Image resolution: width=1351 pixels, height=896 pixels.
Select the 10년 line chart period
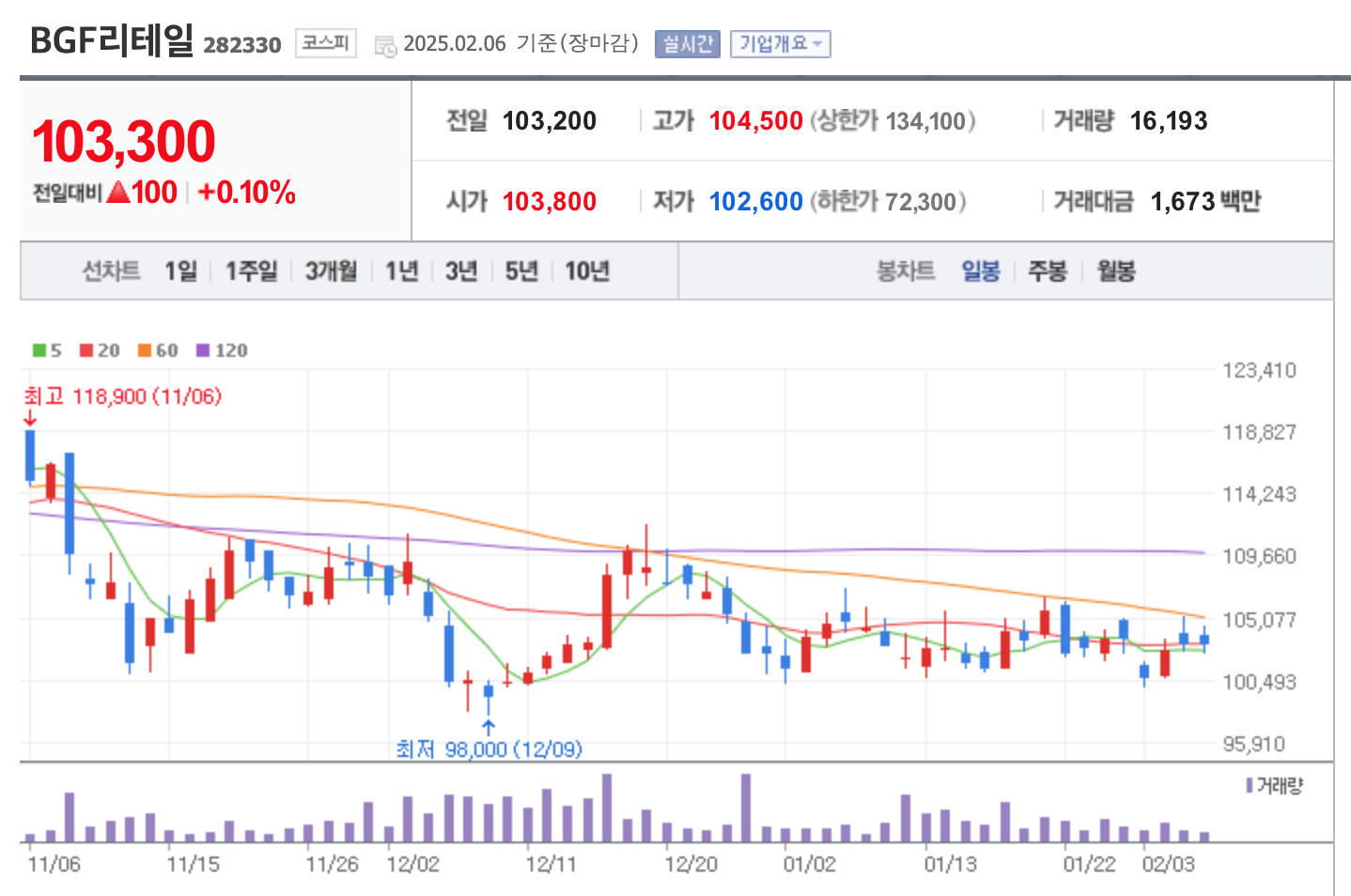(x=587, y=271)
